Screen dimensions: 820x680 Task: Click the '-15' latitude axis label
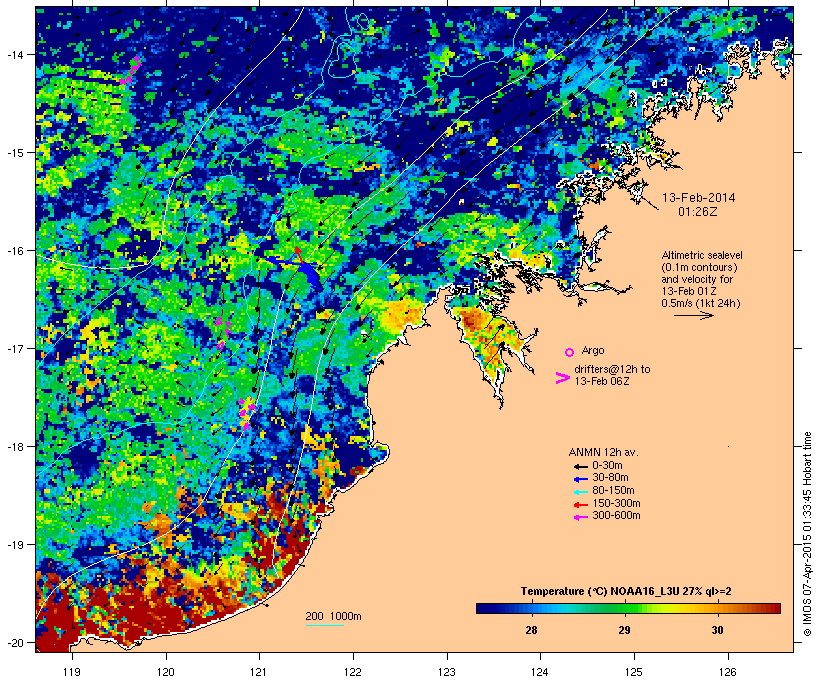14,153
